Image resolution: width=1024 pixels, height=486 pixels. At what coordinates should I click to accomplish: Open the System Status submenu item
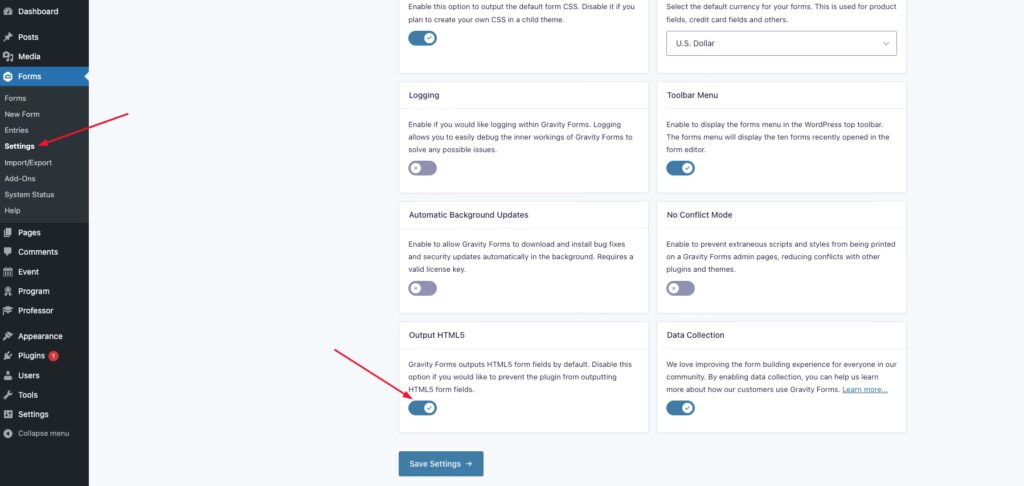coord(29,194)
